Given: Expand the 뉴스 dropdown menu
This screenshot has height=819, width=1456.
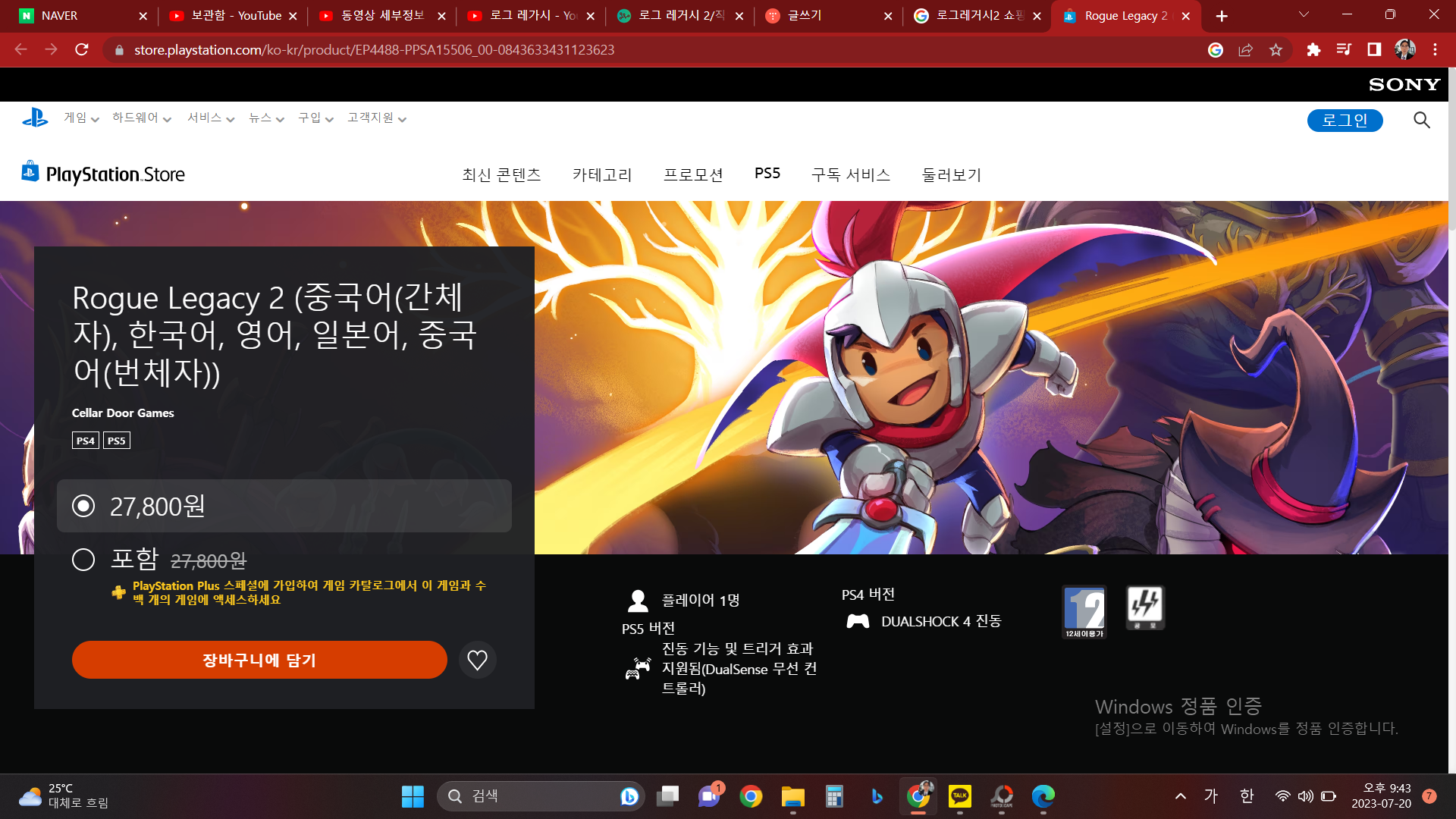Looking at the screenshot, I should [266, 118].
